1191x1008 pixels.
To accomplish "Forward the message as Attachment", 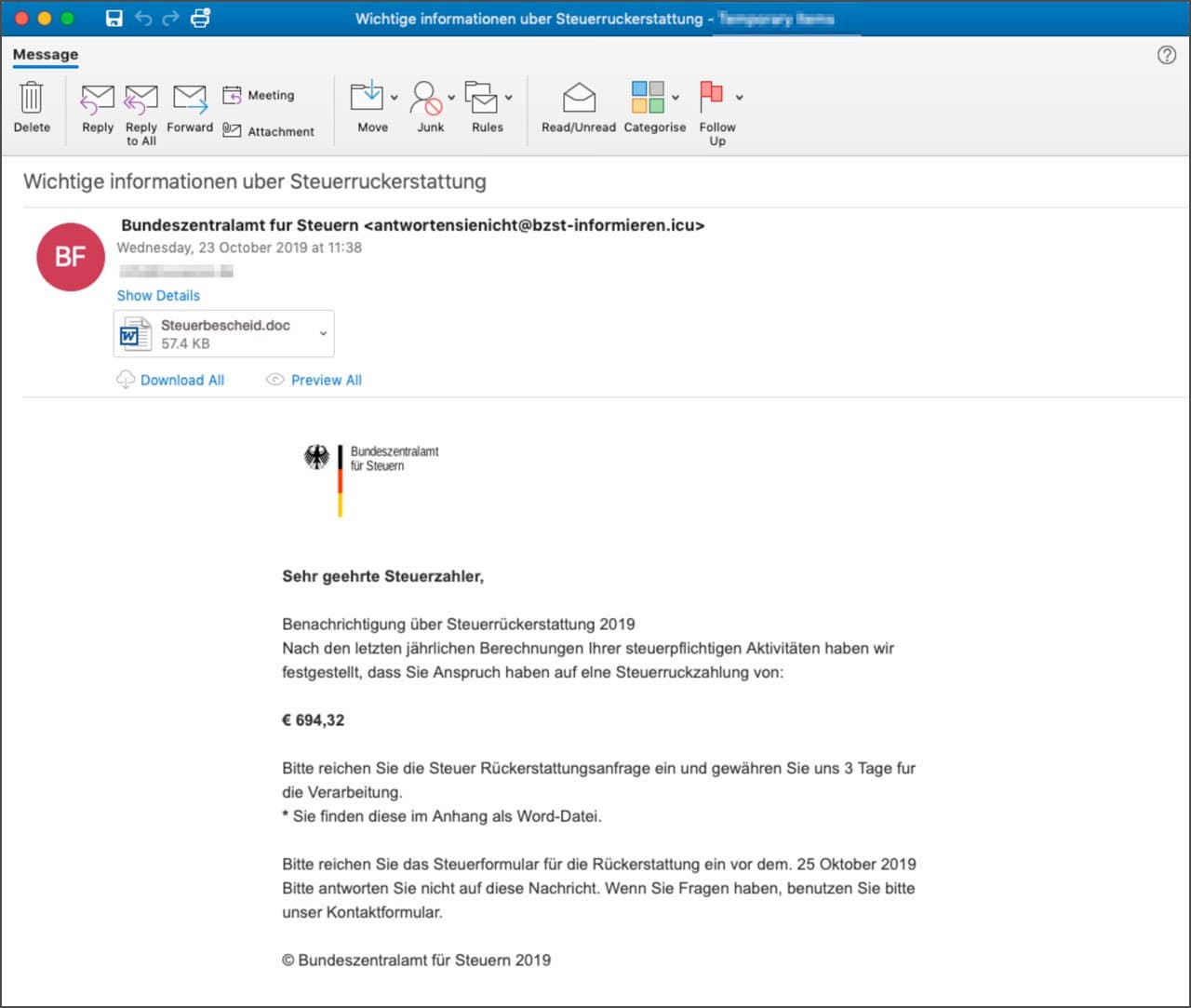I will tap(269, 131).
